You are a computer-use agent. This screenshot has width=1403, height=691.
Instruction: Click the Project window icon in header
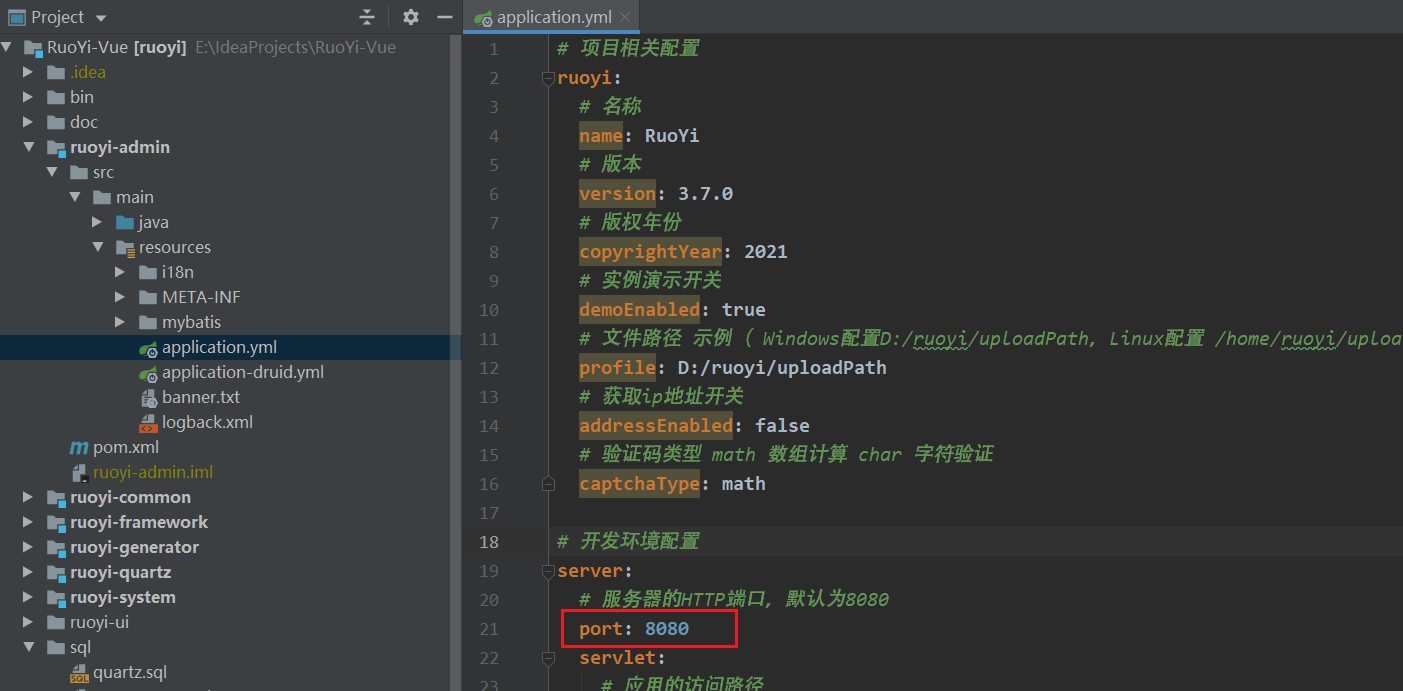(16, 17)
